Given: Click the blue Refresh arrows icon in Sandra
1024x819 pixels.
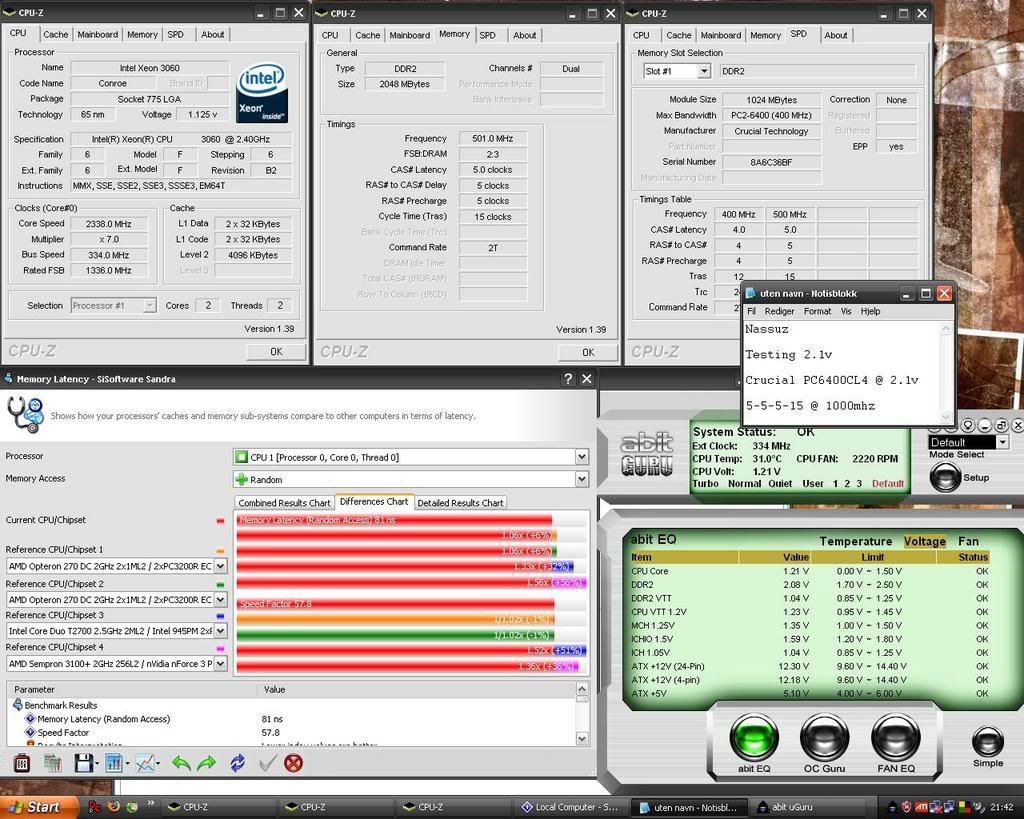Looking at the screenshot, I should coord(238,763).
